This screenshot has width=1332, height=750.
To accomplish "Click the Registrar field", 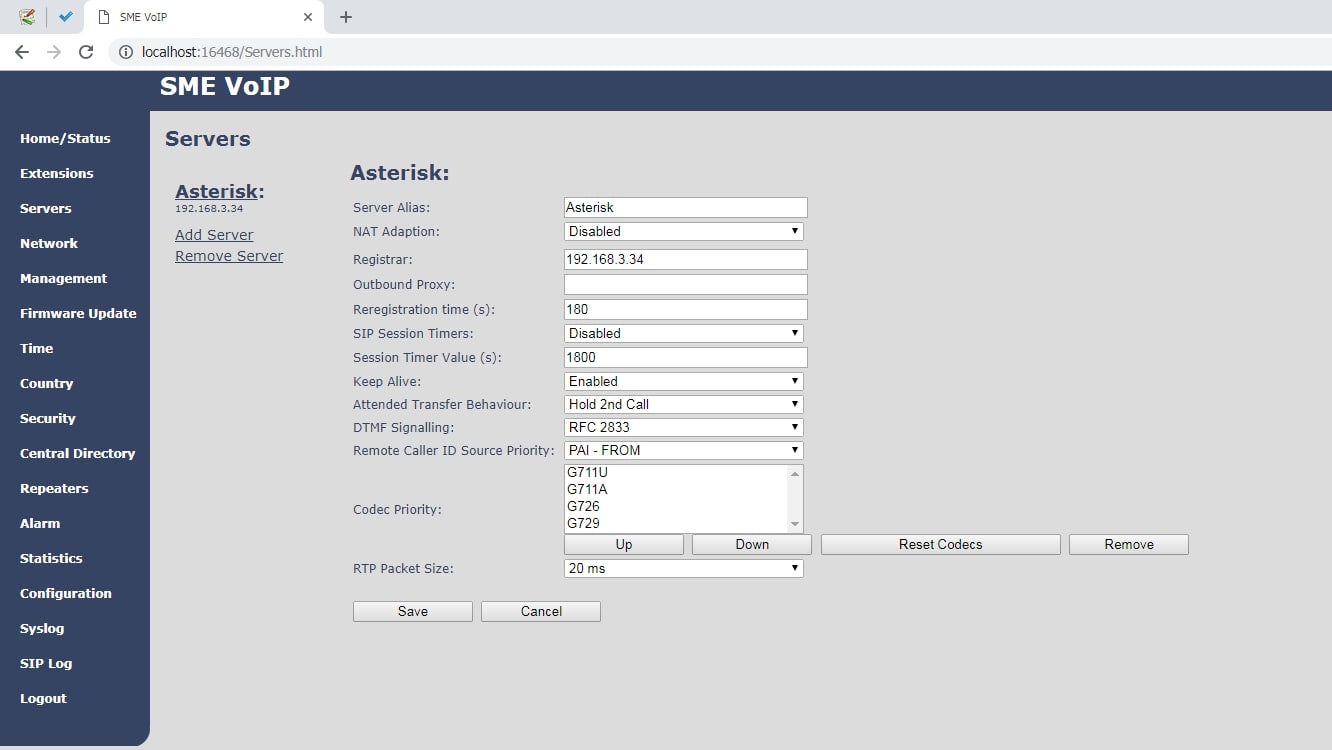I will [685, 259].
